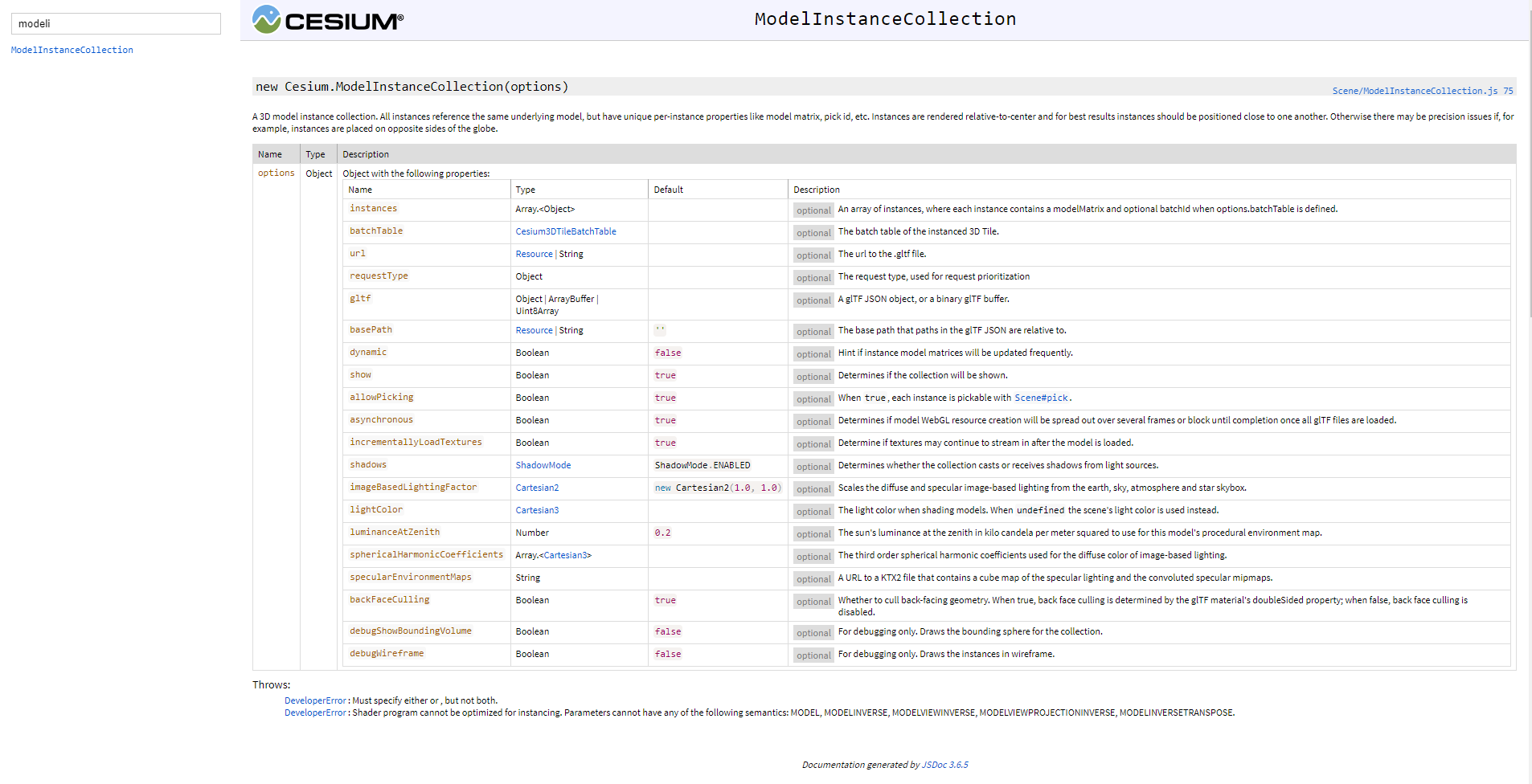Image resolution: width=1532 pixels, height=784 pixels.
Task: Select the 'allowPicking' parameter name
Action: [382, 397]
